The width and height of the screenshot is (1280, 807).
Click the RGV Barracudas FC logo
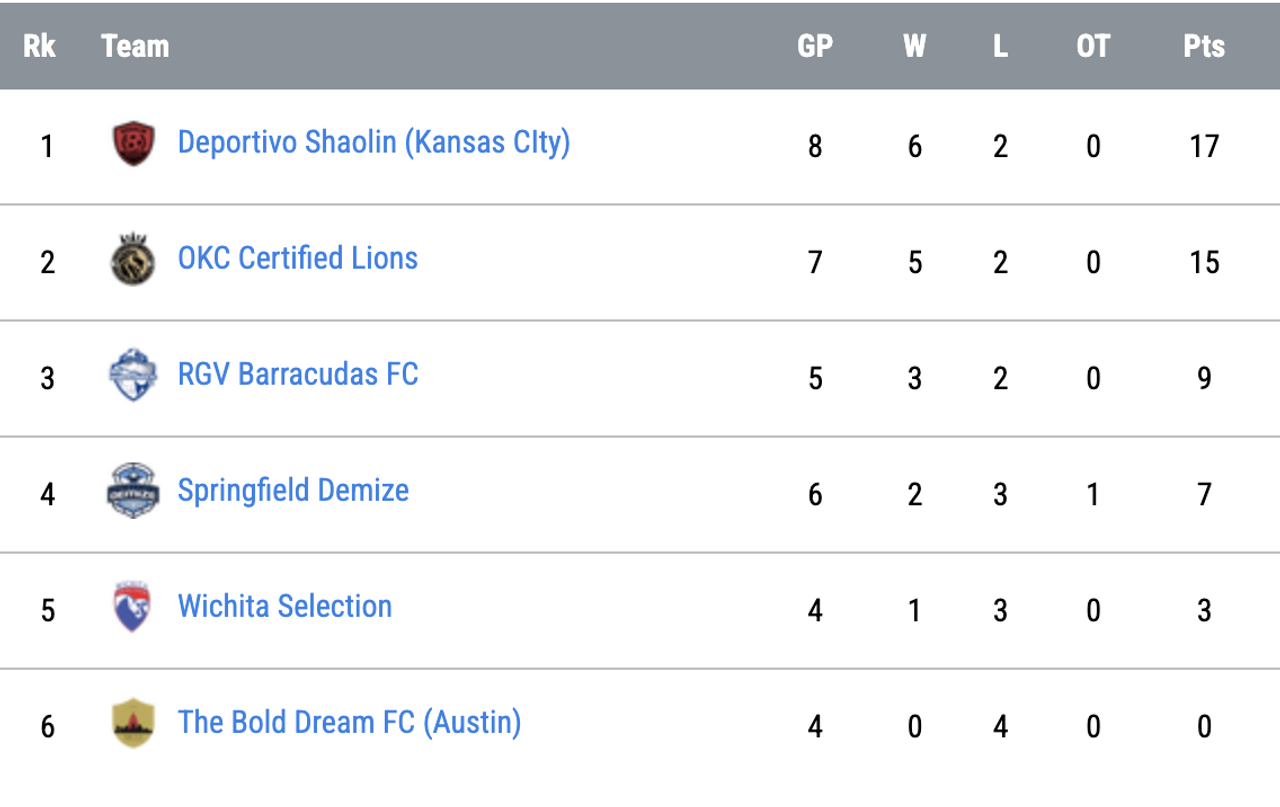(133, 376)
